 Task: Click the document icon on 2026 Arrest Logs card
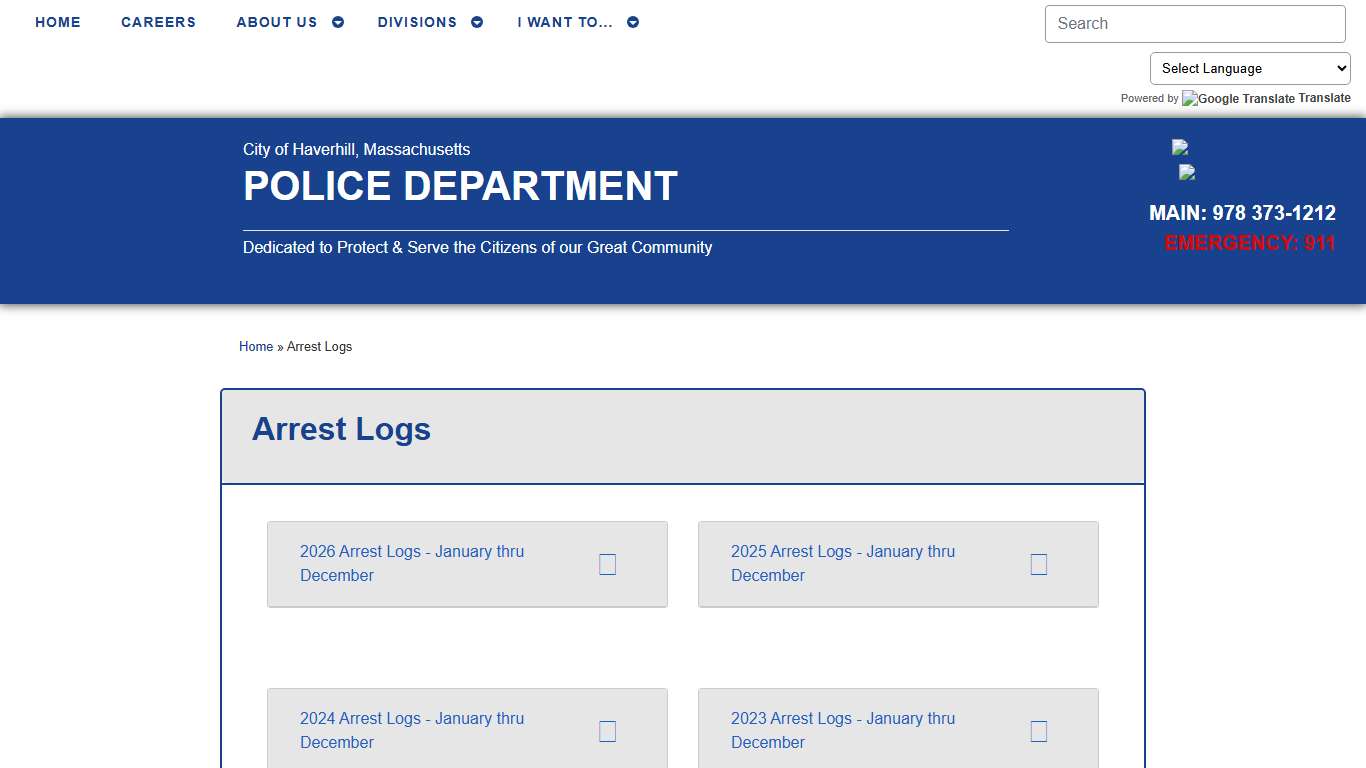click(607, 564)
